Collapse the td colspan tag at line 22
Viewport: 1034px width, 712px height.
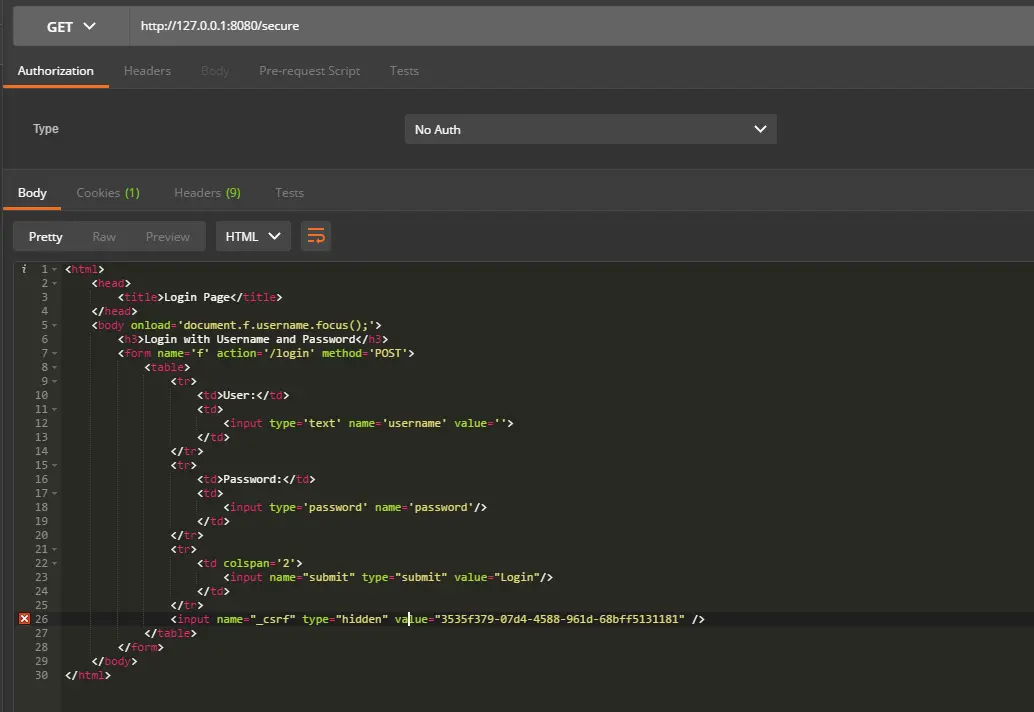[x=54, y=564]
